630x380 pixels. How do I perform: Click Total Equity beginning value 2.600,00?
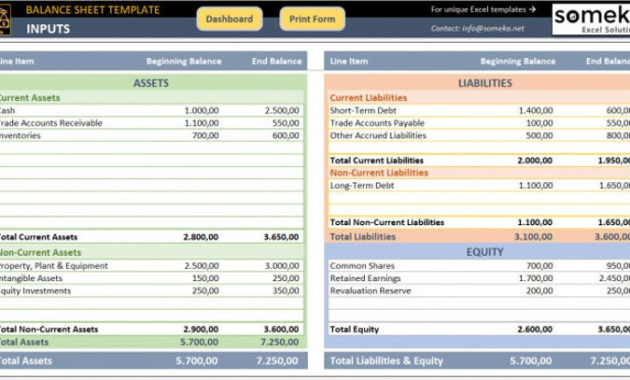(535, 329)
